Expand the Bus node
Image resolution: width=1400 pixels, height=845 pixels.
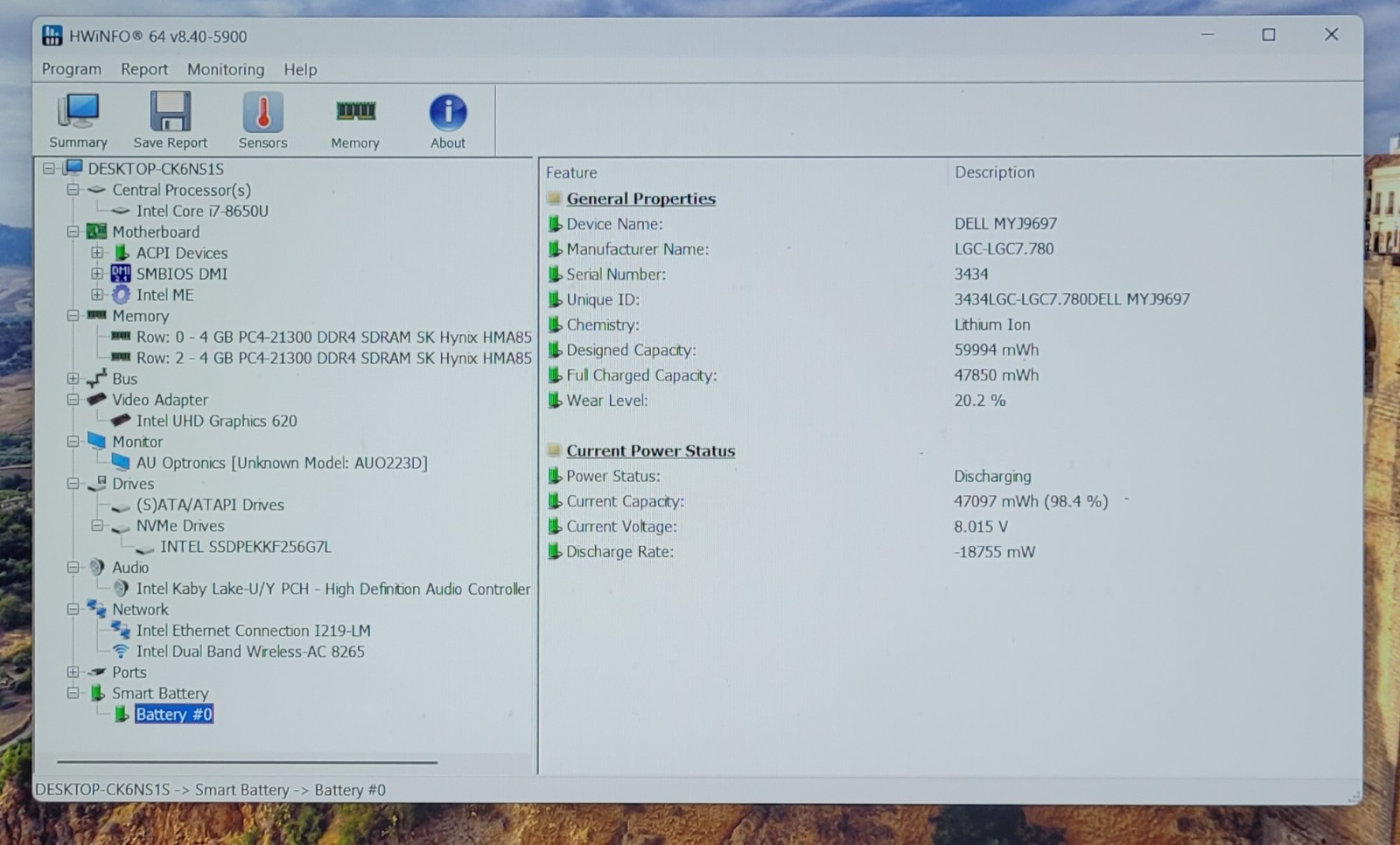pos(73,379)
